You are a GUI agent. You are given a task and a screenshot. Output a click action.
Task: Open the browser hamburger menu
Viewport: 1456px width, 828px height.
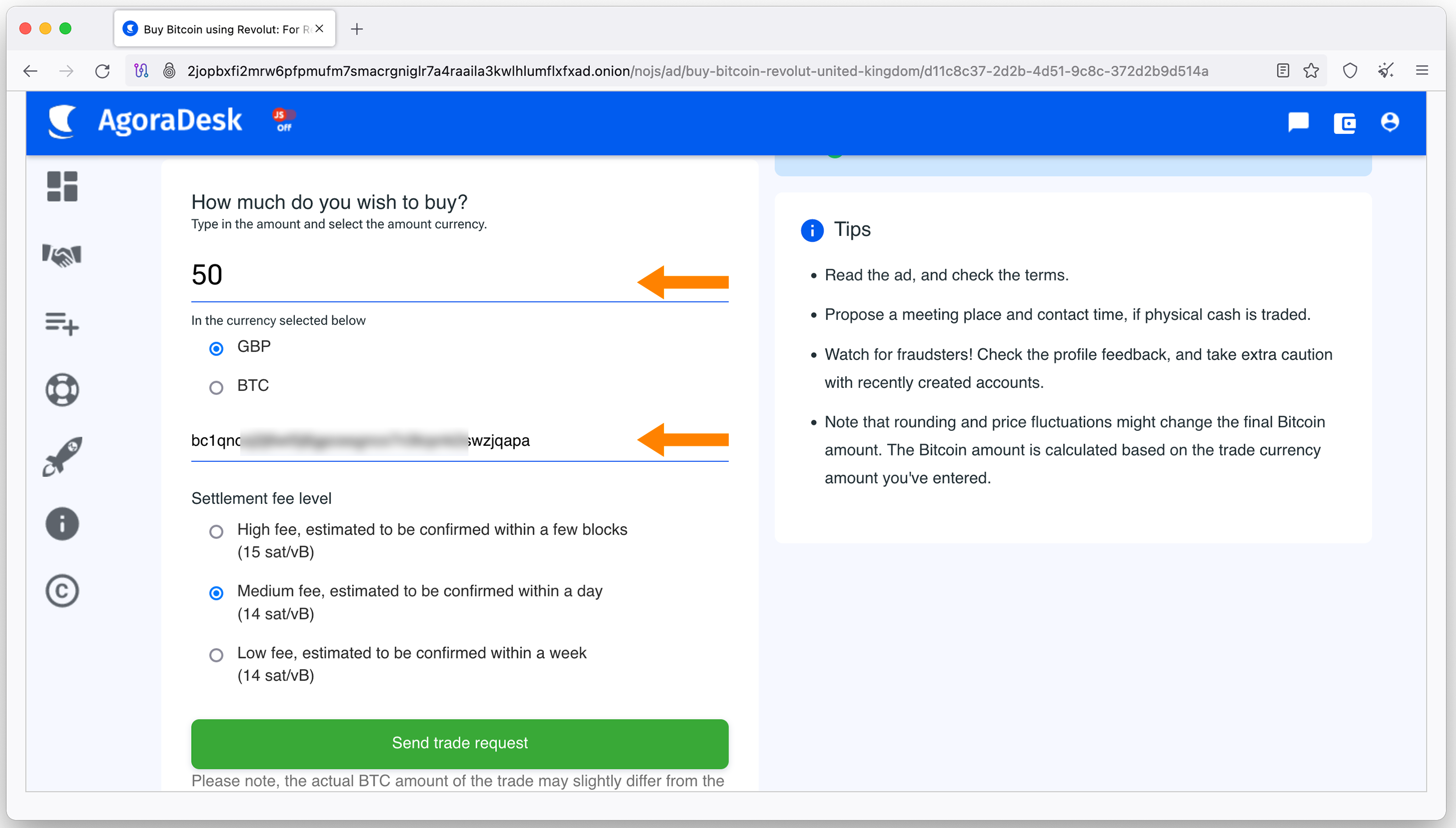point(1421,71)
